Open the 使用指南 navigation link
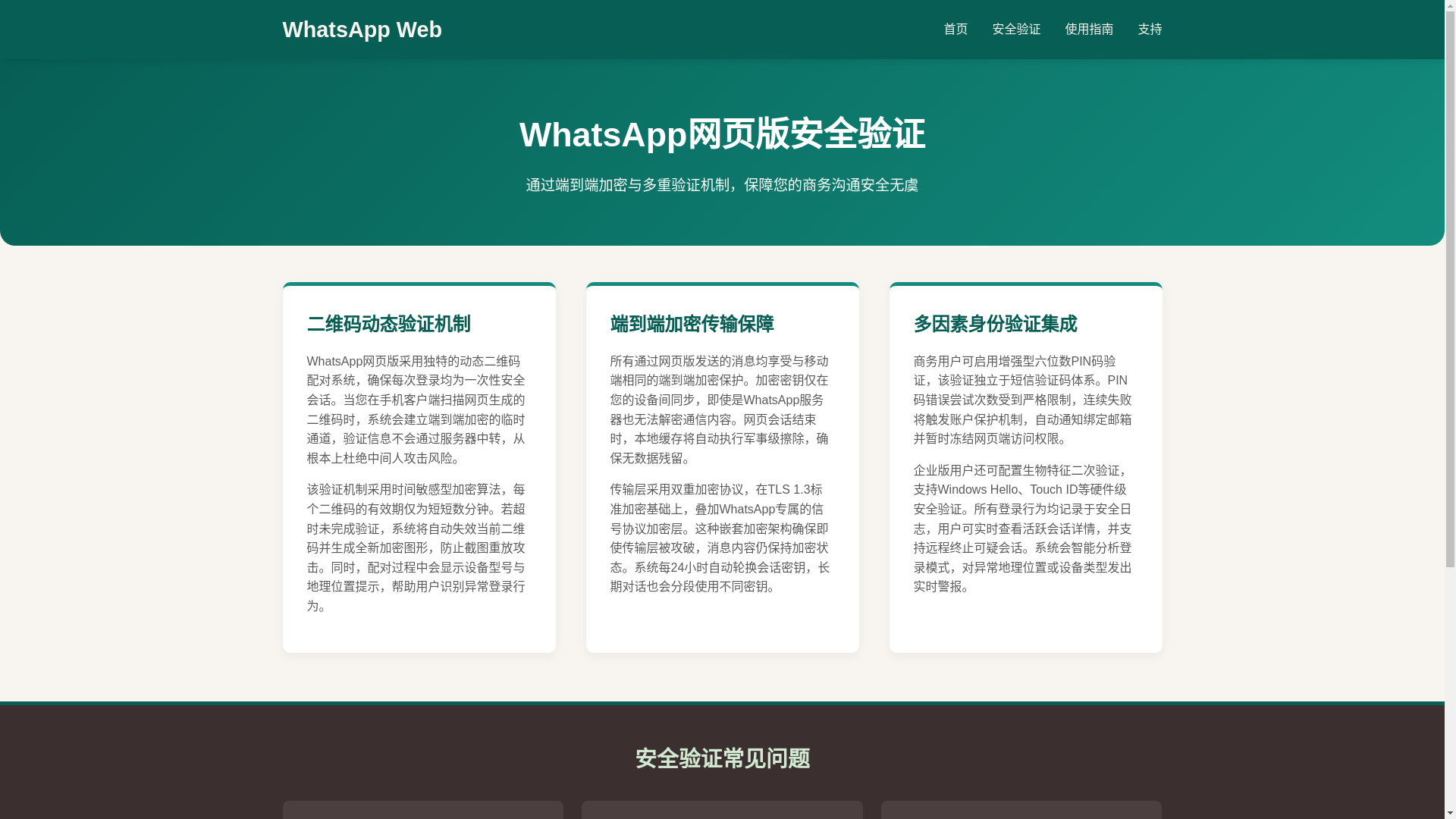The width and height of the screenshot is (1456, 819). coord(1089,30)
